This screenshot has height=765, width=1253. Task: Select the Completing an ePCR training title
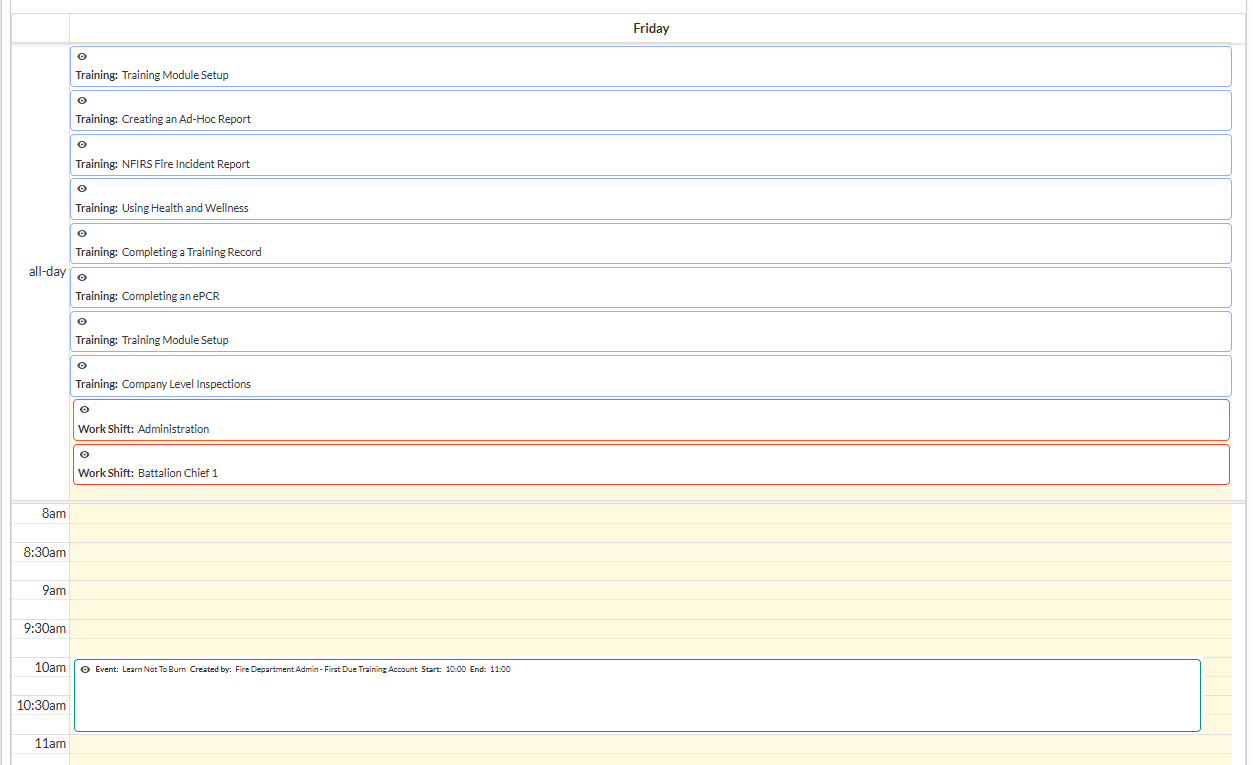[170, 296]
